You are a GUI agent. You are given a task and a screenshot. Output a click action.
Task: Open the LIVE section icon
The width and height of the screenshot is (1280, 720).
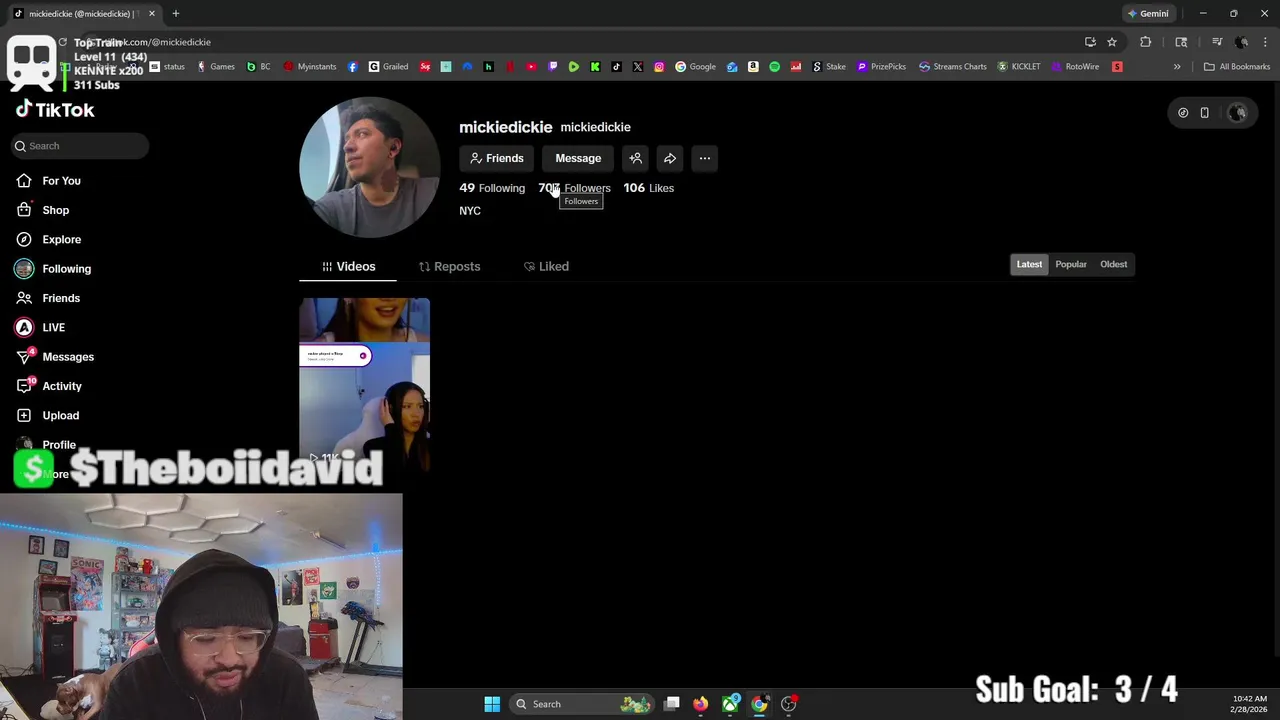pyautogui.click(x=24, y=327)
